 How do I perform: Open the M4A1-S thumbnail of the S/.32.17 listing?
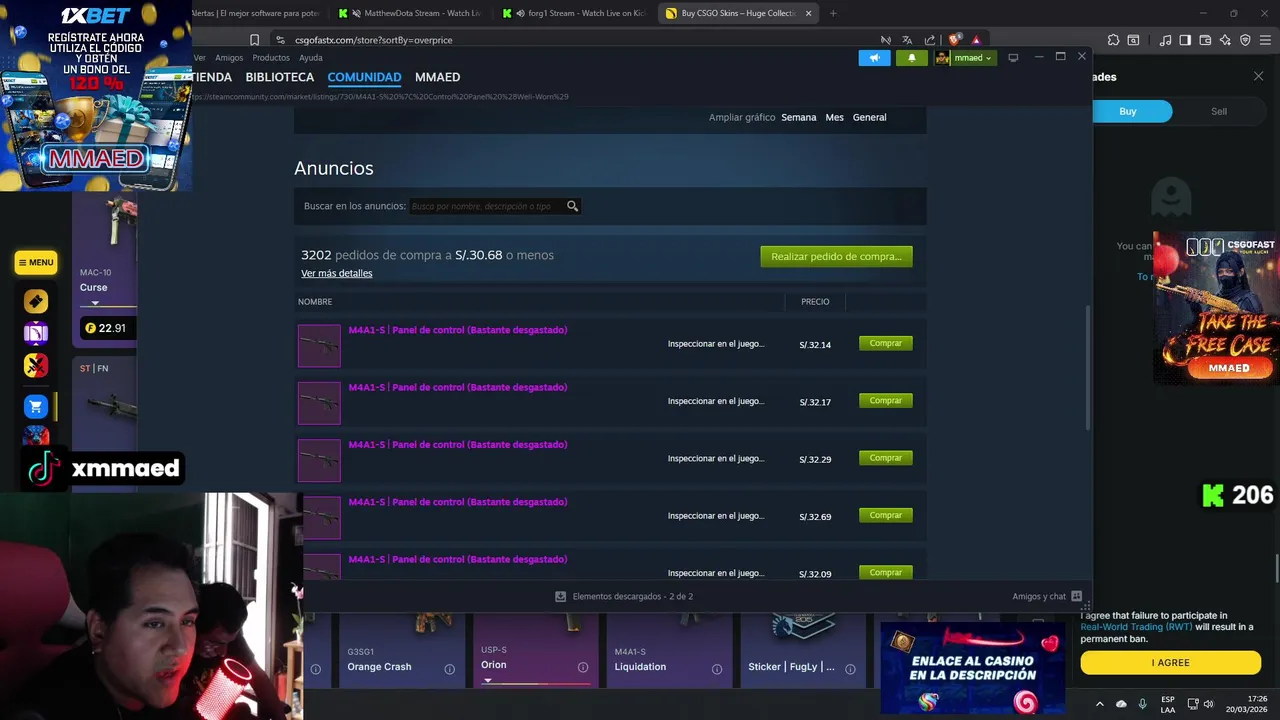coord(319,403)
